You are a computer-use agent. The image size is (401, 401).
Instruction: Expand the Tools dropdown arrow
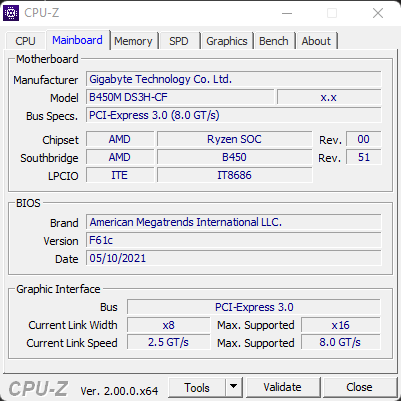(234, 387)
